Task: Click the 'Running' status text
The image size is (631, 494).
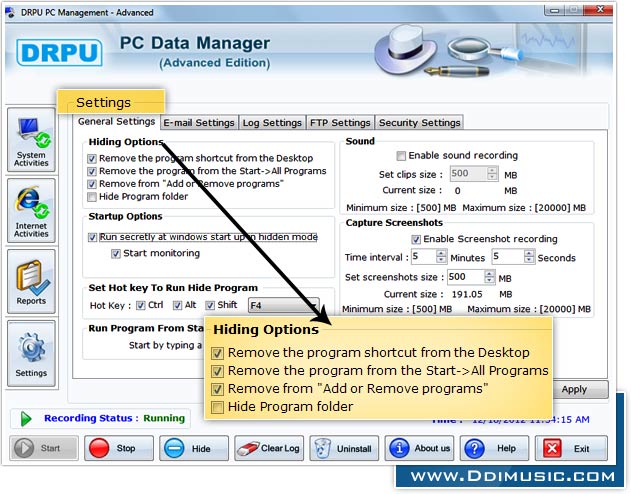Action: click(x=164, y=418)
